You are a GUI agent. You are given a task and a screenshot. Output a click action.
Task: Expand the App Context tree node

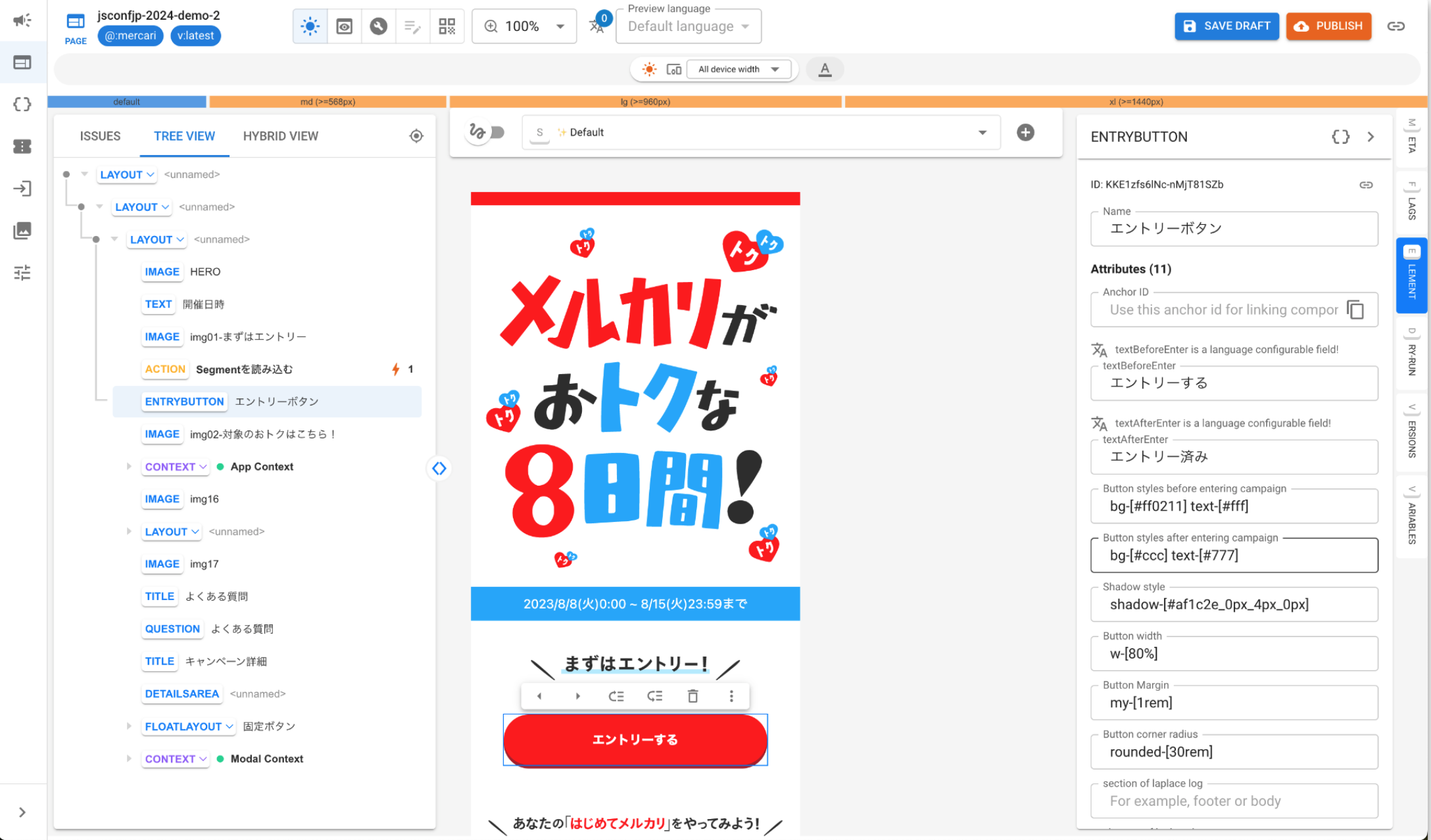pos(129,467)
